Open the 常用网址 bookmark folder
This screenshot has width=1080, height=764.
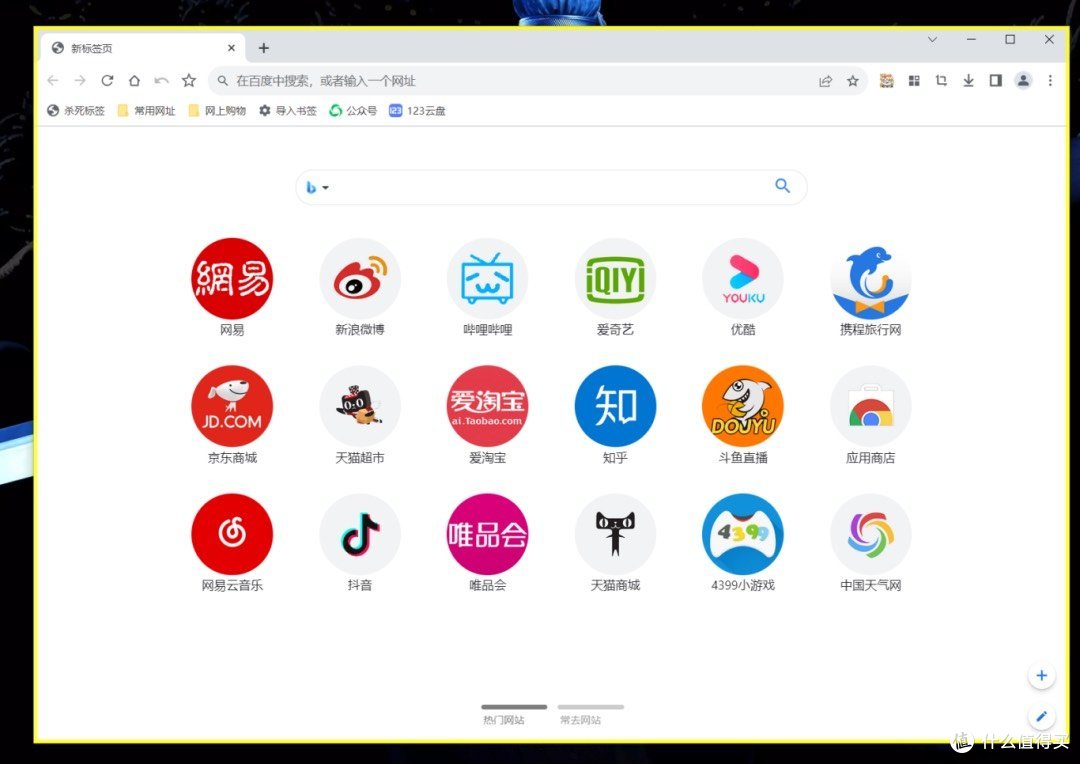[147, 110]
